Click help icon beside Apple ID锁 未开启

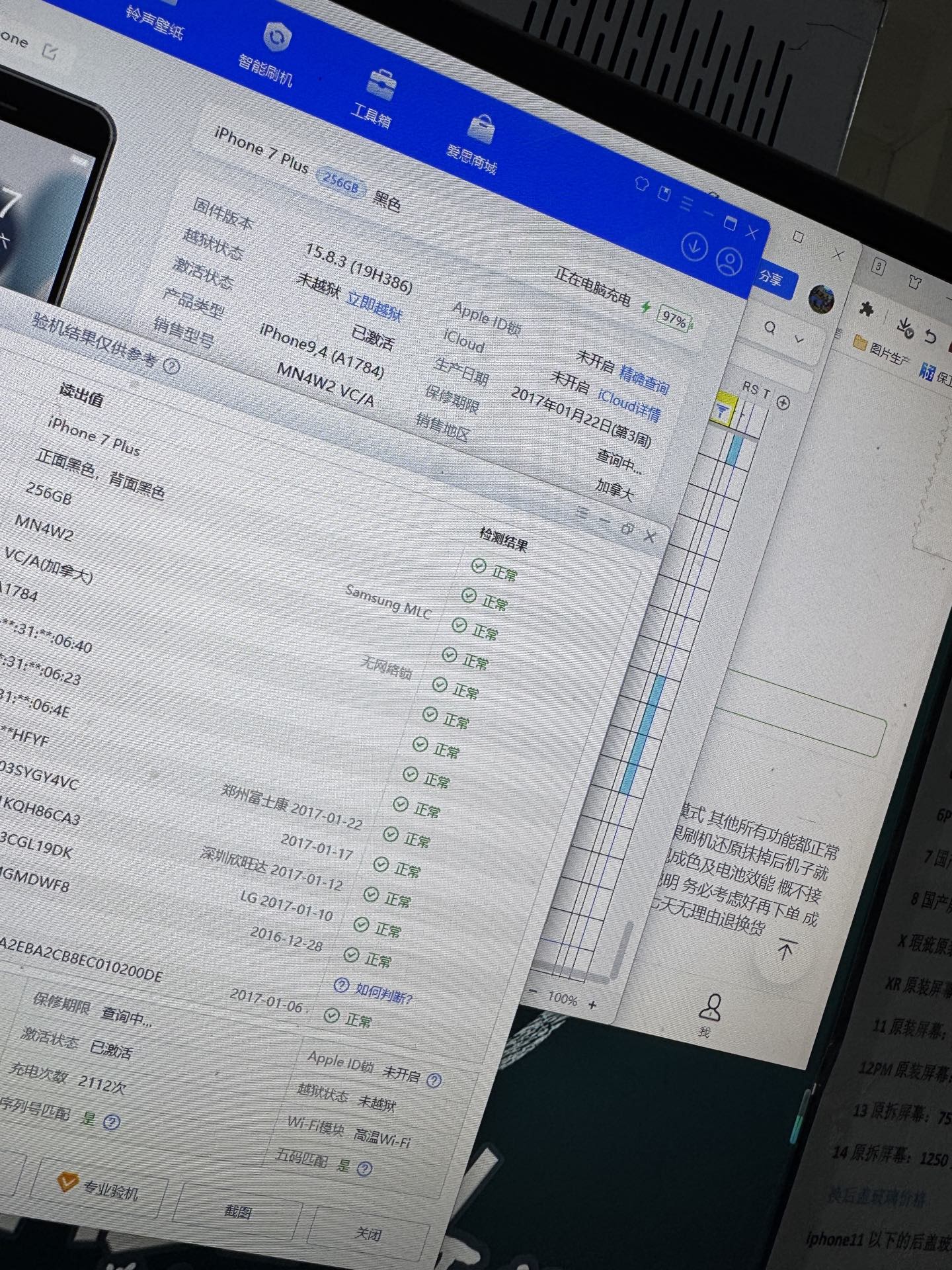(x=434, y=1081)
